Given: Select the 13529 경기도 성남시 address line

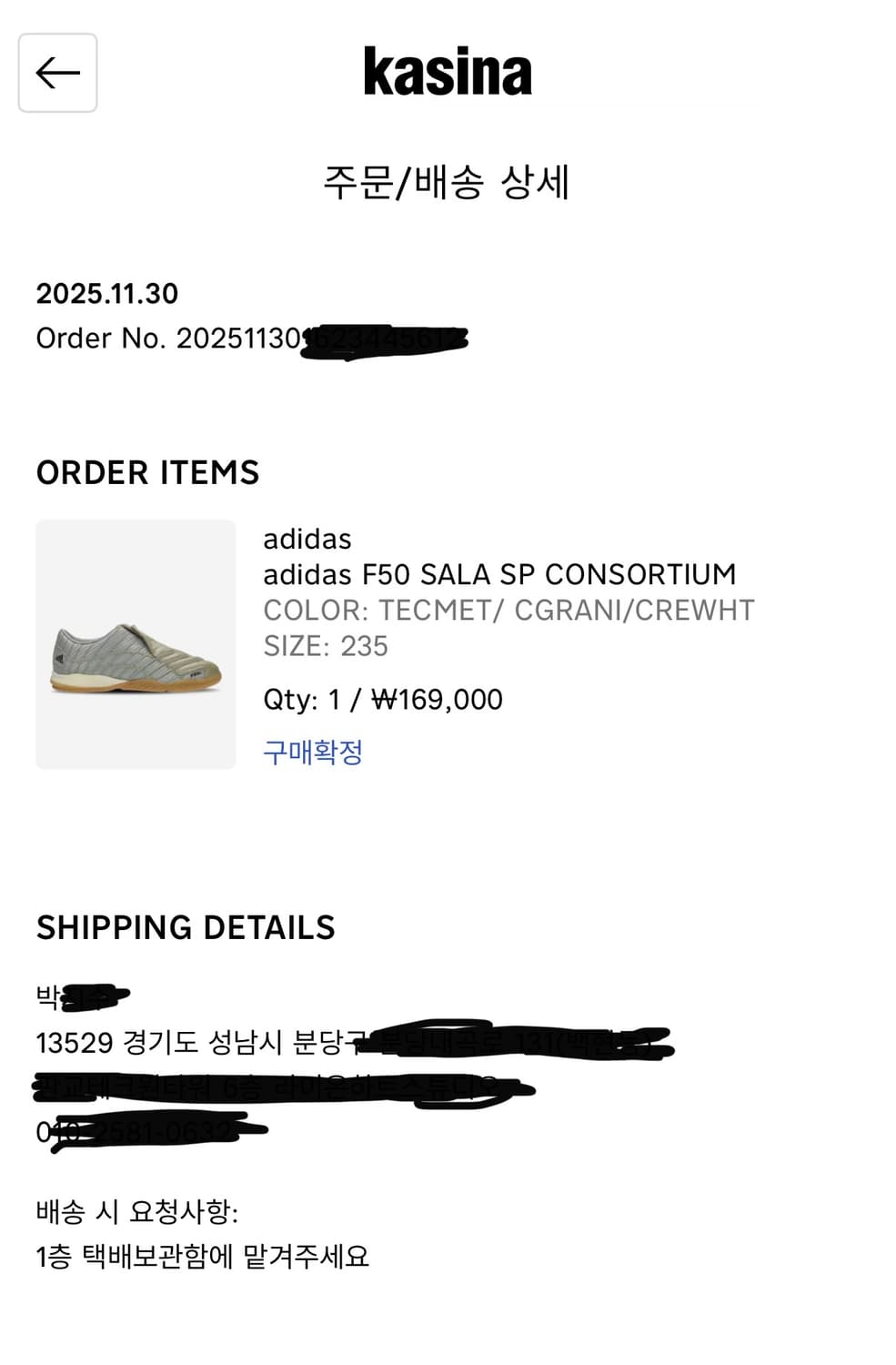Looking at the screenshot, I should click(353, 1042).
